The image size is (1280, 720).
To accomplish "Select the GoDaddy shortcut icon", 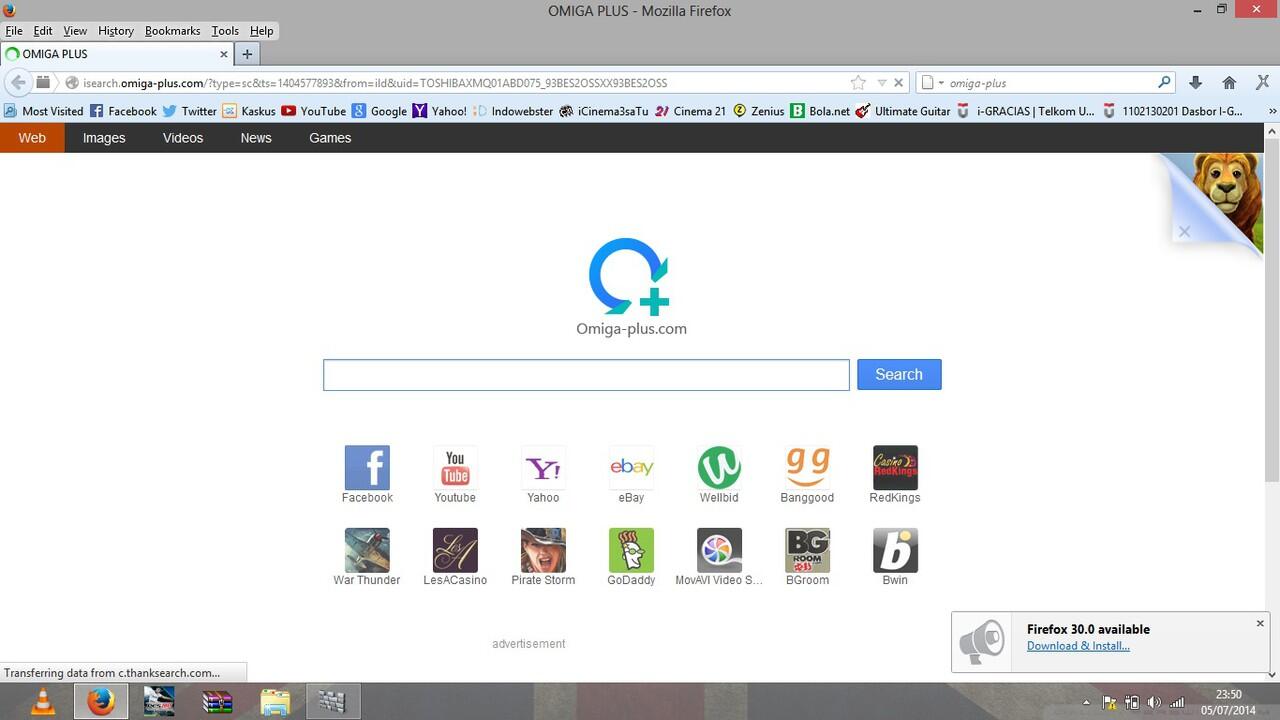I will (x=630, y=549).
